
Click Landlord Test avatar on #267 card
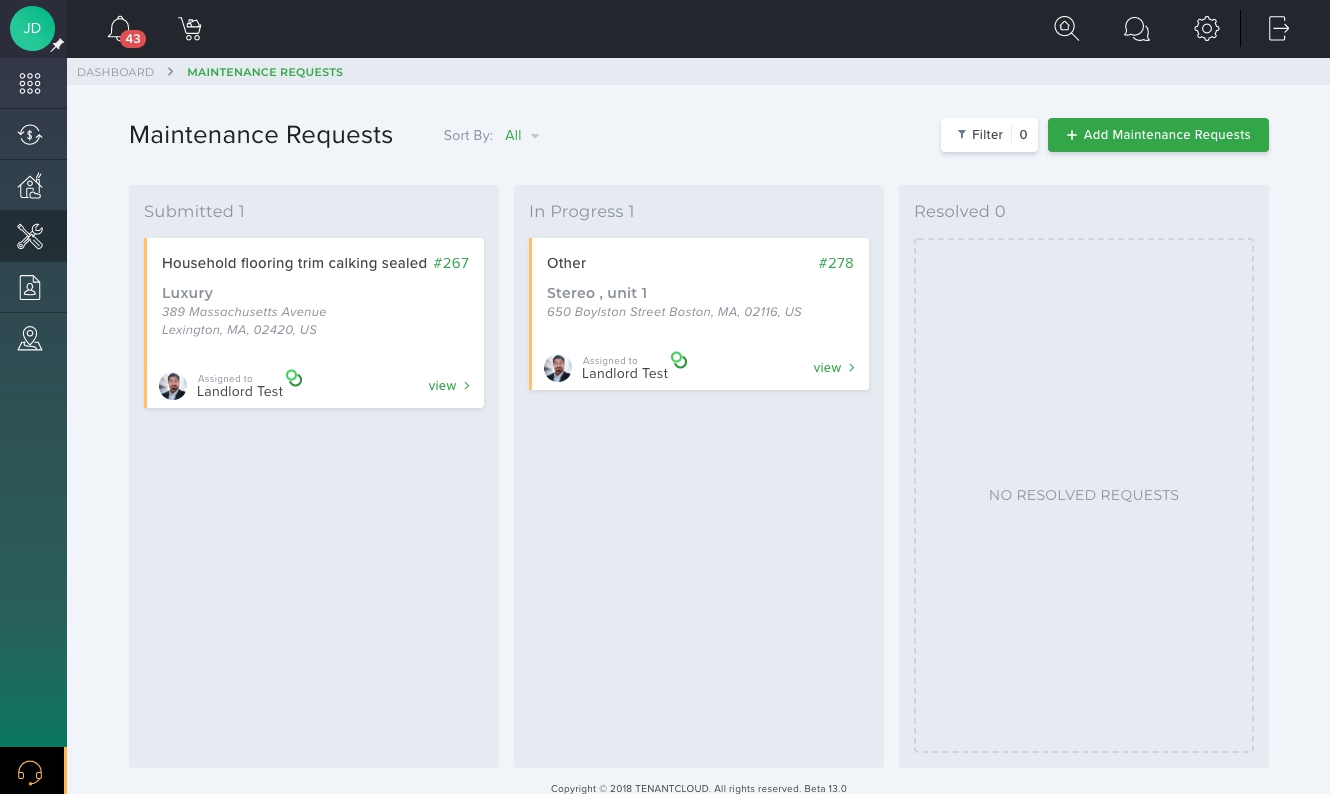[x=173, y=386]
